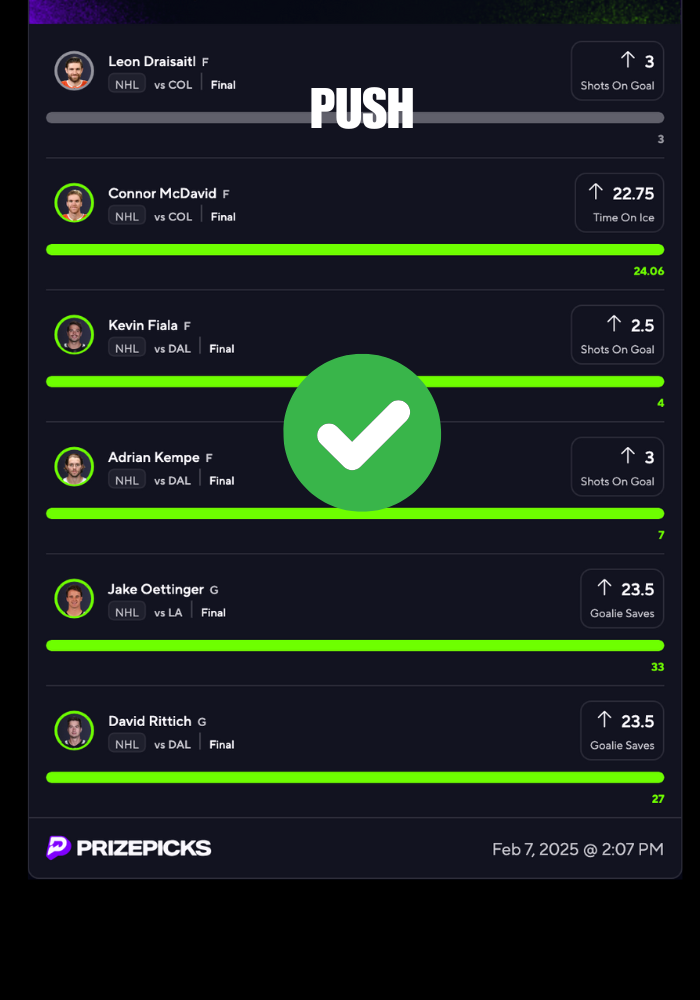The height and width of the screenshot is (1000, 700).
Task: Click Draisaitl's gray push progress bar
Action: [x=355, y=118]
